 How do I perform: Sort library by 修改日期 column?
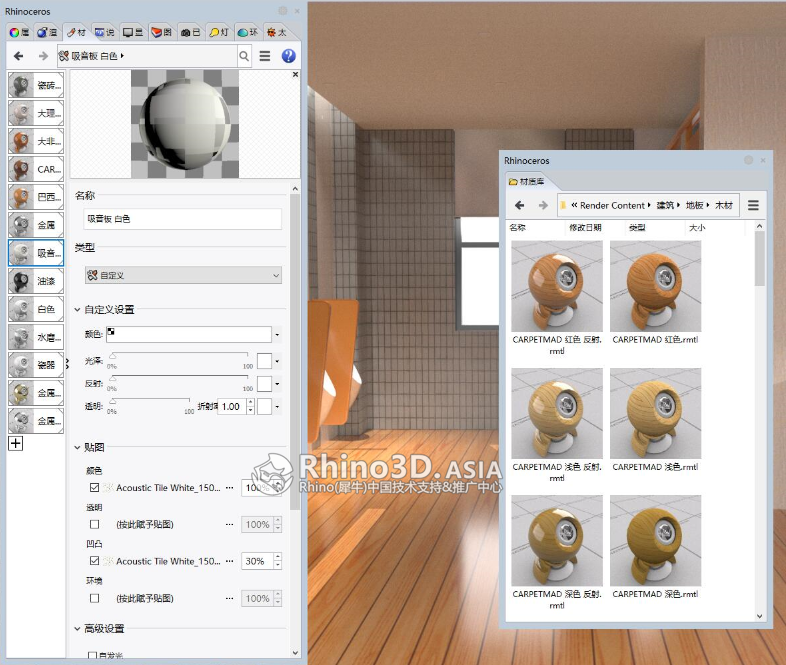pos(585,228)
